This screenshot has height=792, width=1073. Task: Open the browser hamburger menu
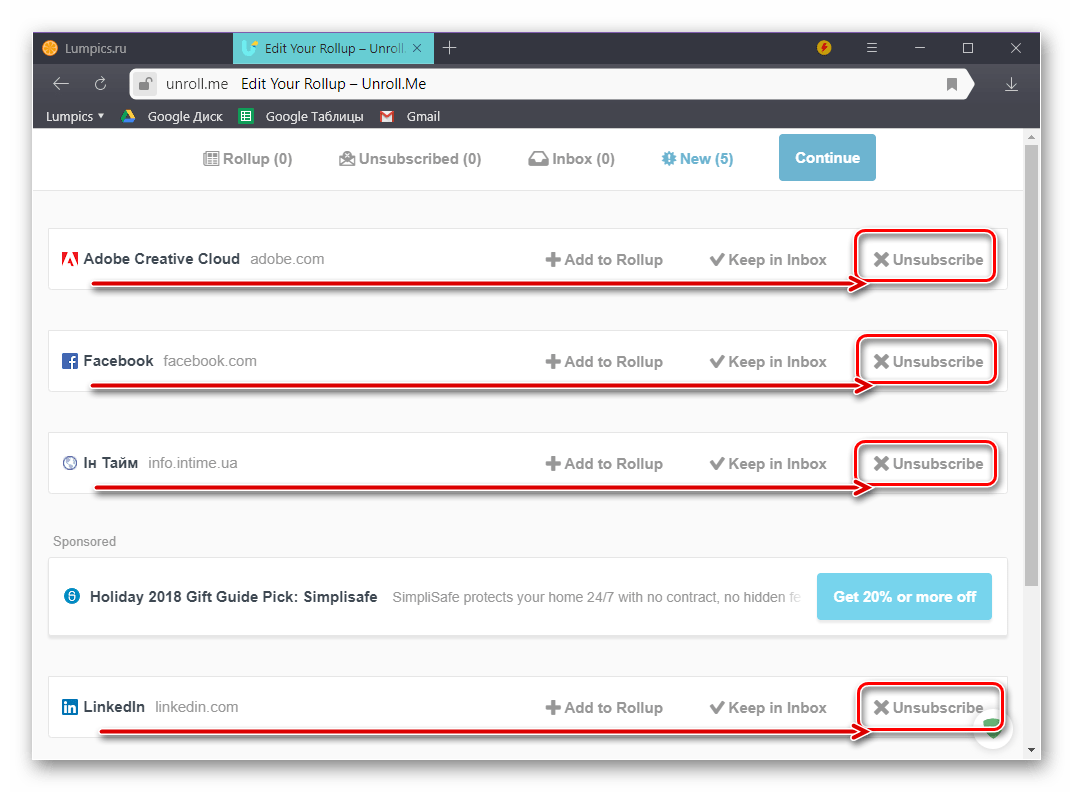point(872,48)
